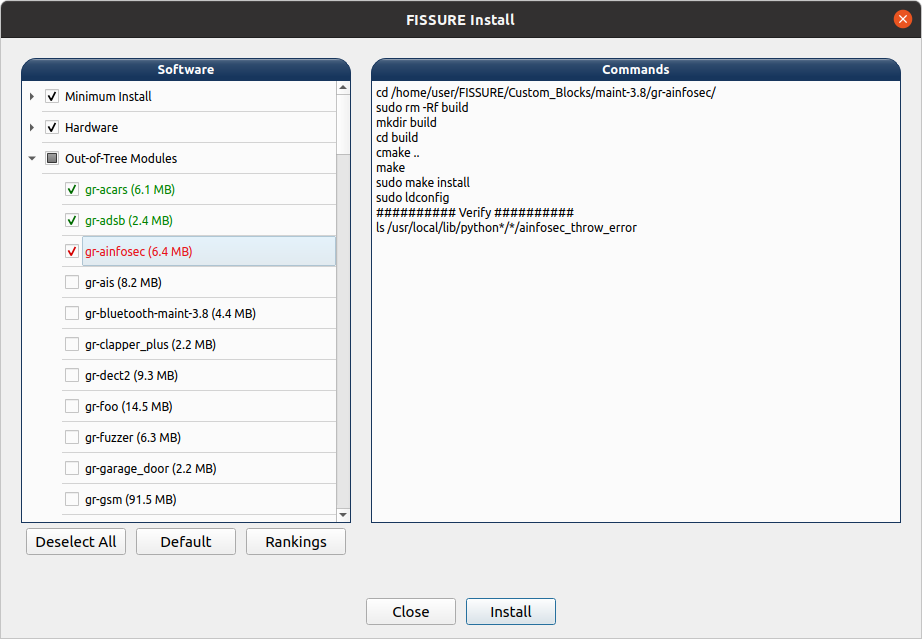
Task: Select the gr-ainfosec (6.4 MB) row
Action: point(209,252)
